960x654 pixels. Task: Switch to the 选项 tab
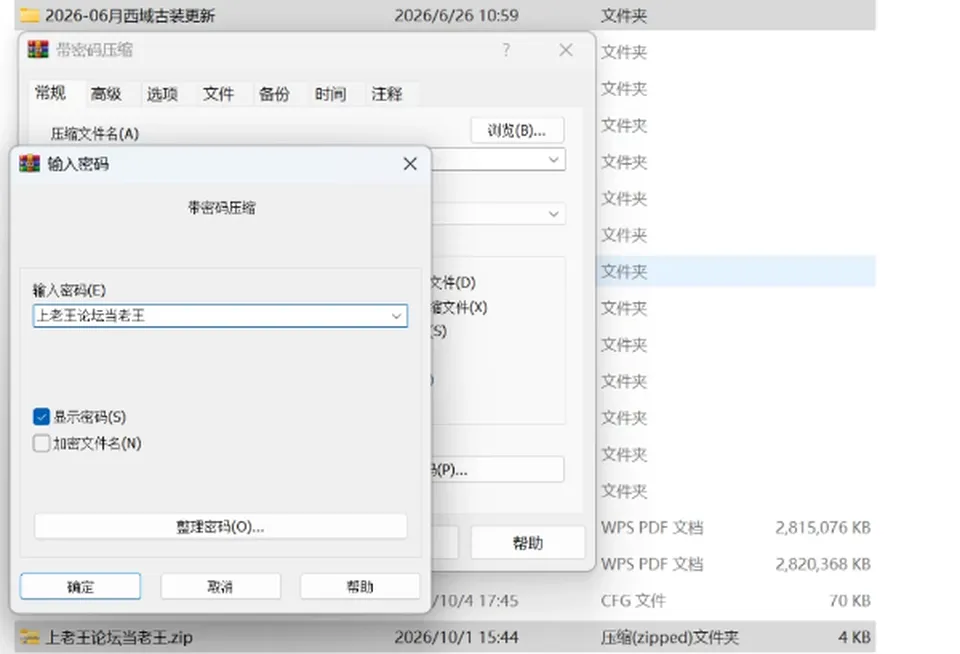click(162, 94)
